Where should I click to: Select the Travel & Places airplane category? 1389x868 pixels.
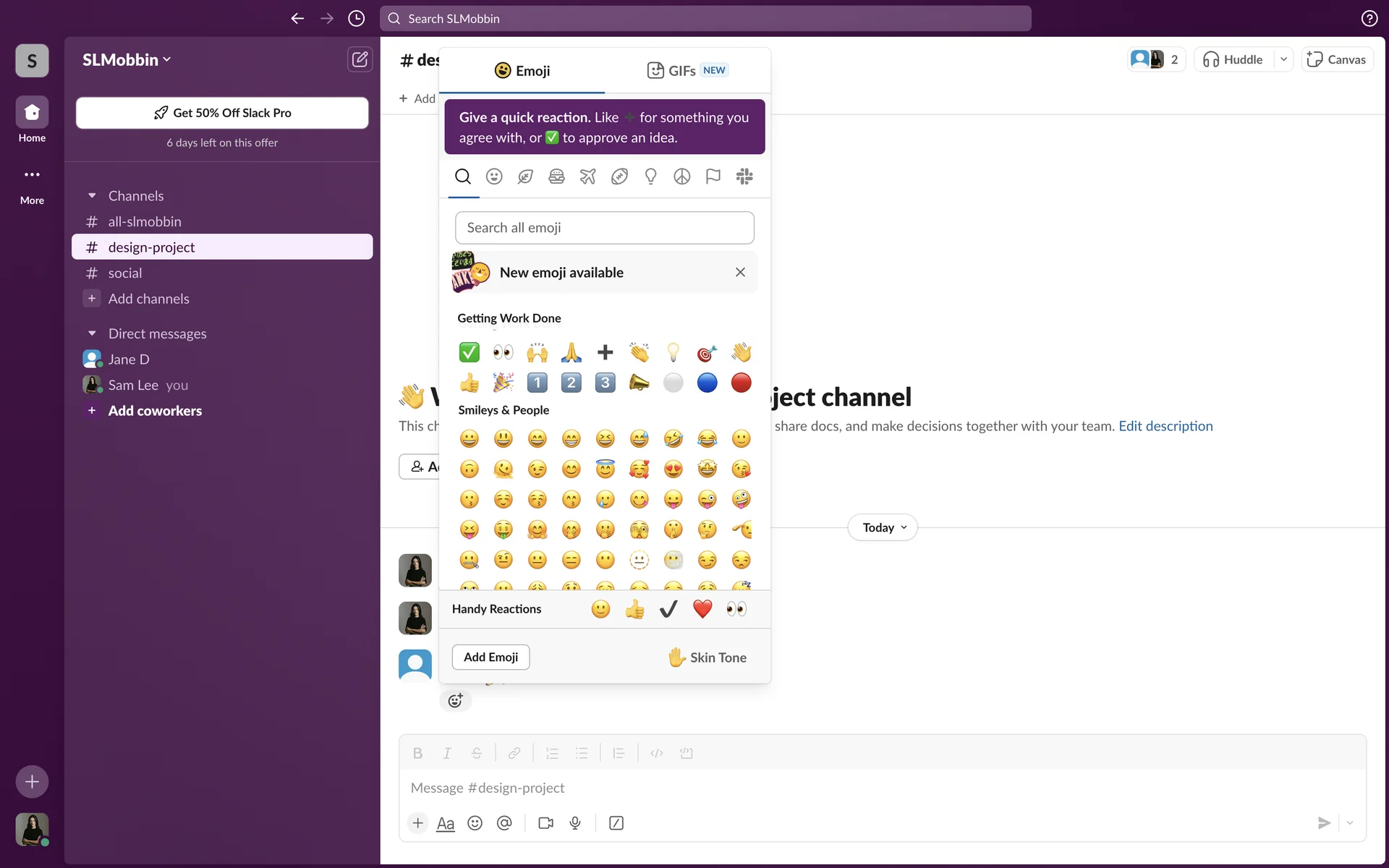point(587,176)
